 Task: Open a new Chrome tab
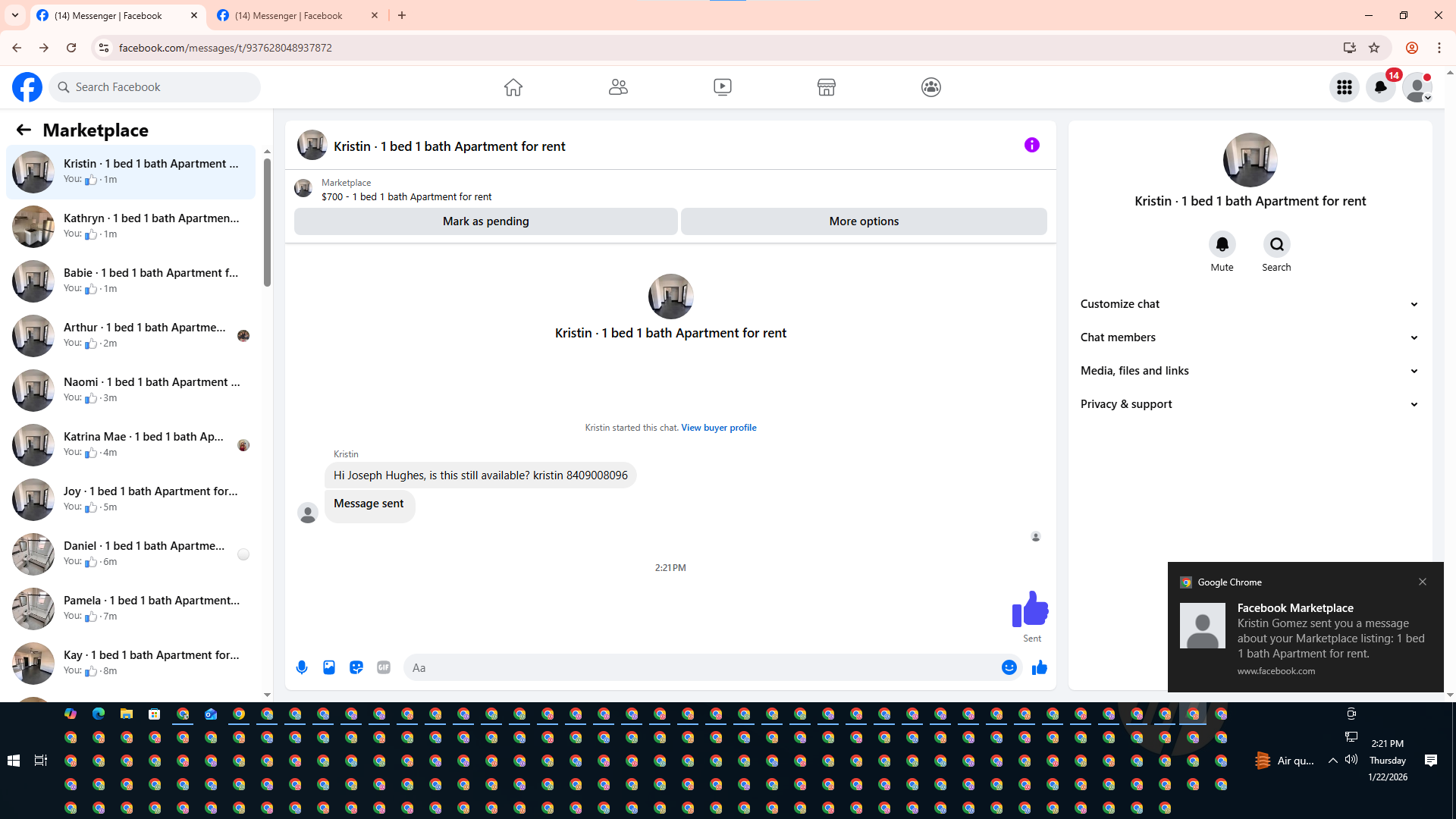(x=402, y=15)
